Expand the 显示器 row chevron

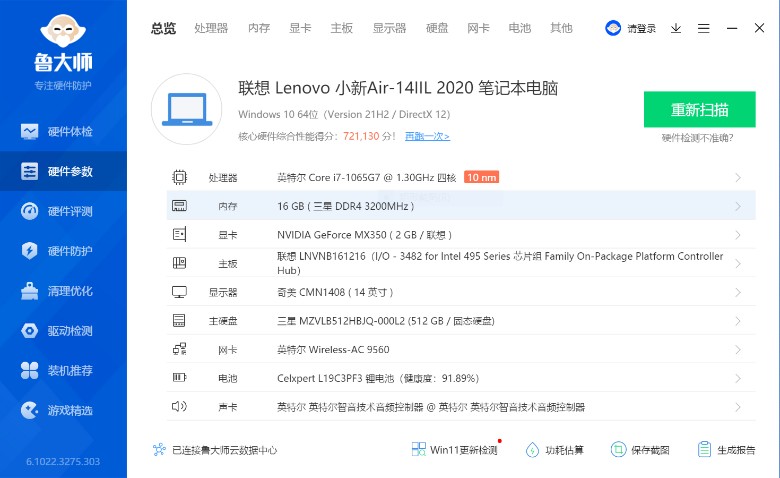(738, 292)
